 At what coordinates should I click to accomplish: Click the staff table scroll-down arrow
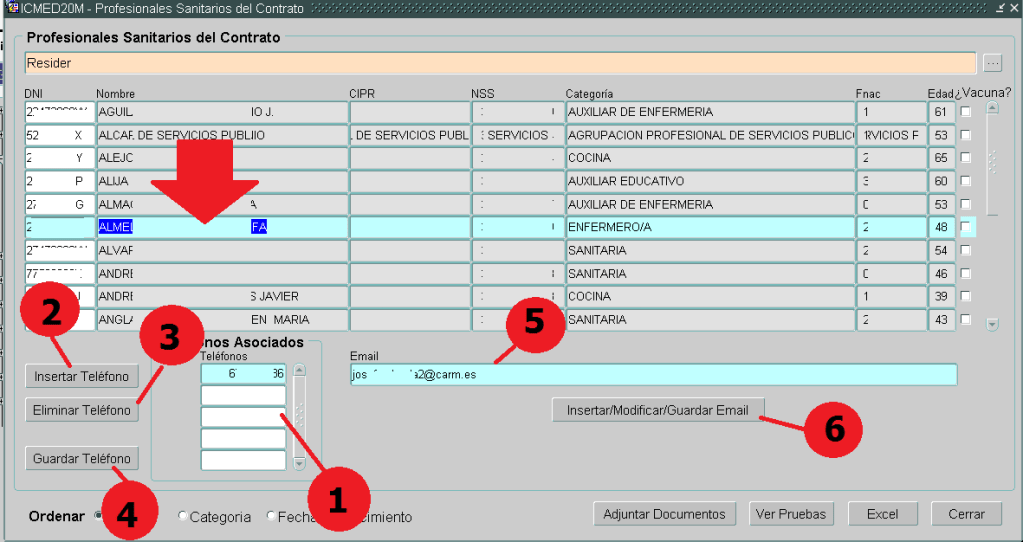coord(992,324)
